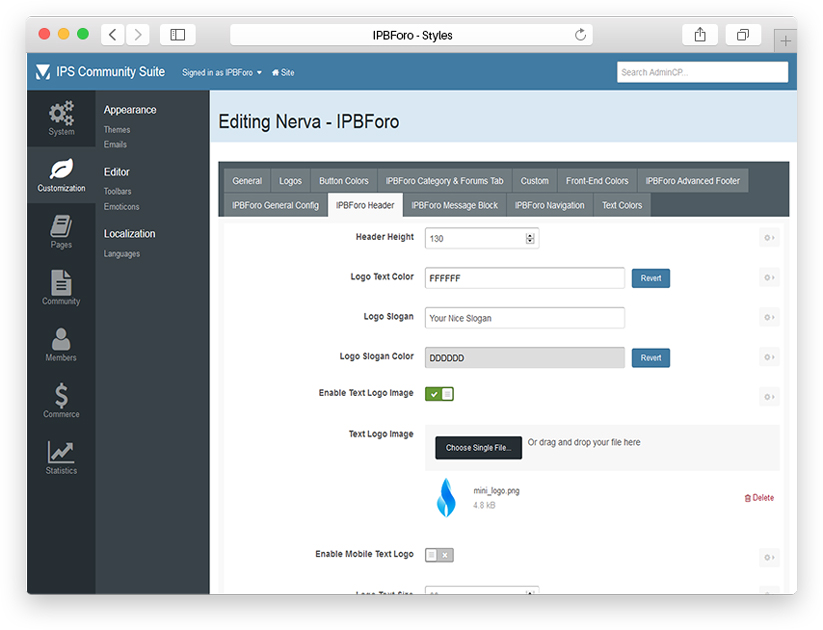
Task: Open settings gear for Enable Text Logo Image row
Action: tap(769, 397)
